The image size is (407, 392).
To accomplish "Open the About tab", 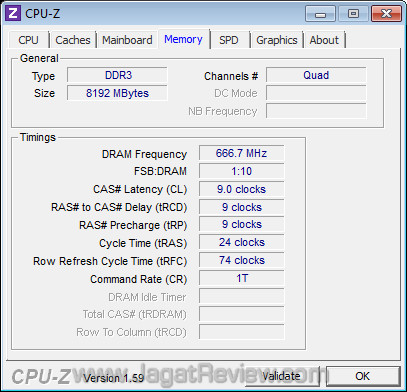I will [x=324, y=40].
